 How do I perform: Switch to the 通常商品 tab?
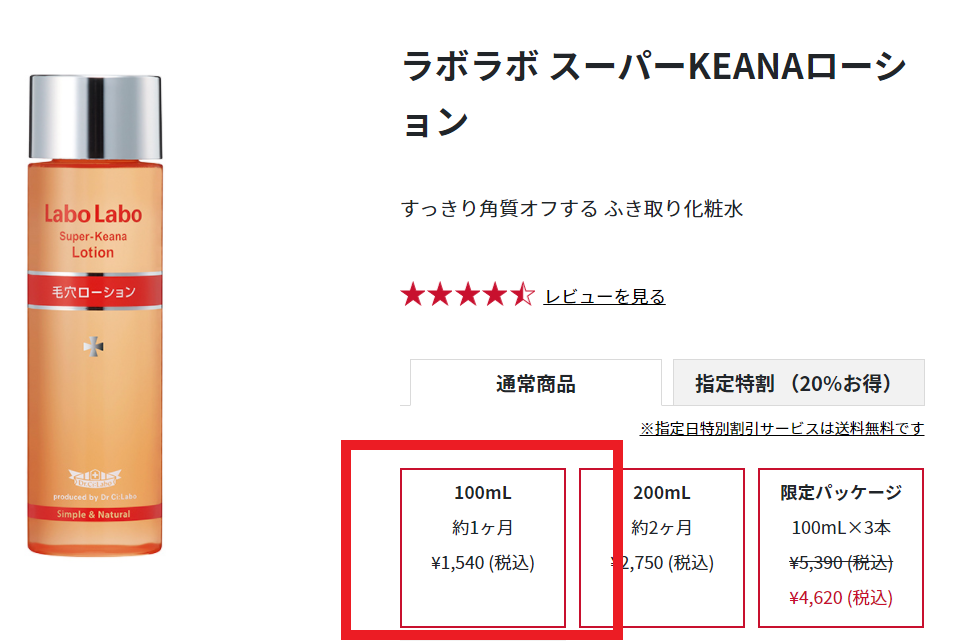point(536,383)
